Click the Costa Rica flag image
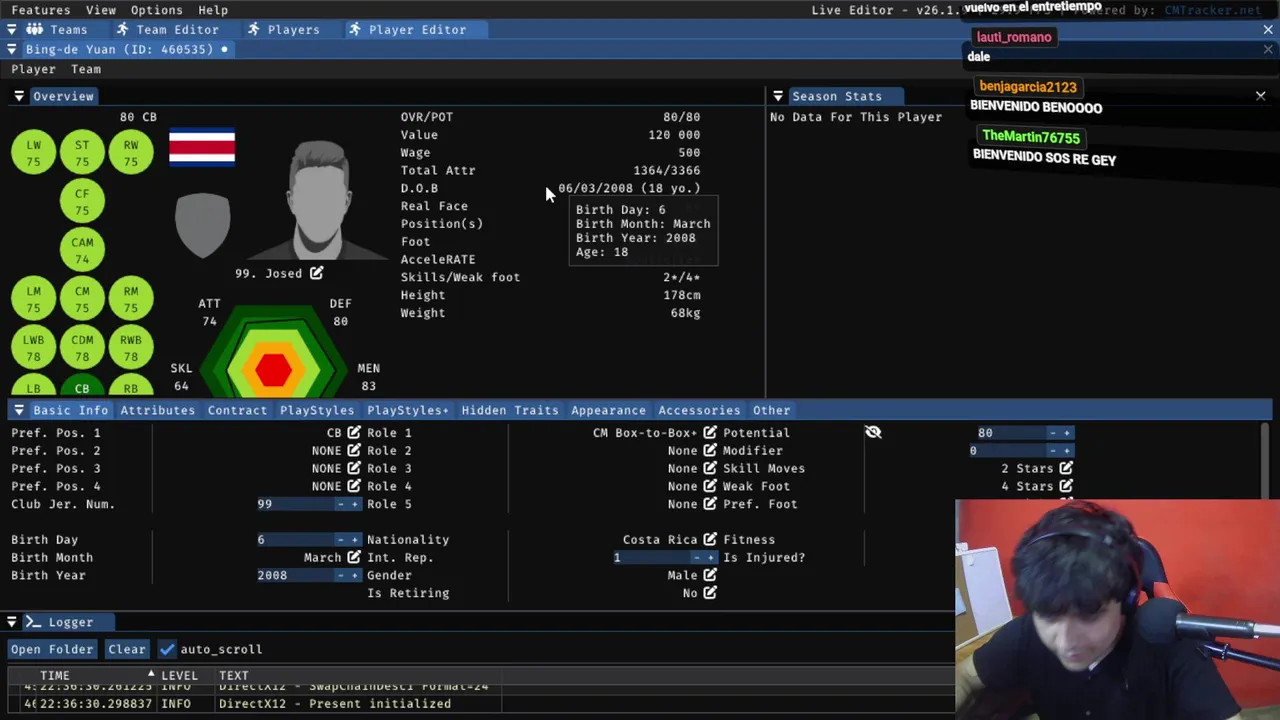Screen dimensions: 1280x720 pos(202,147)
